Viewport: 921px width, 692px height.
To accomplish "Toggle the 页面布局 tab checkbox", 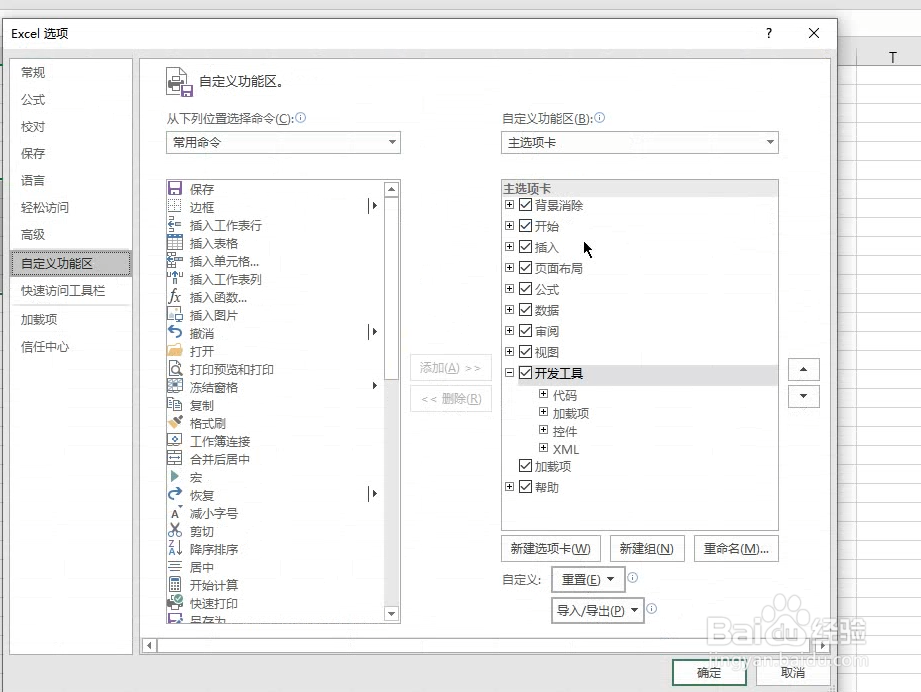I will tap(526, 268).
